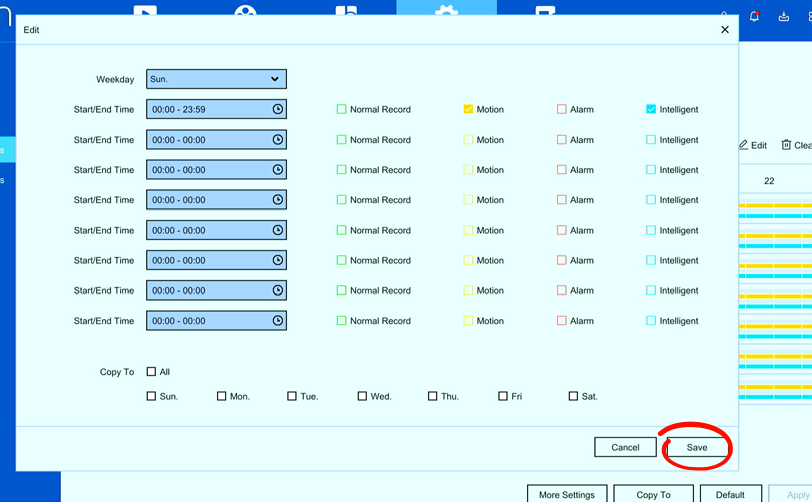The image size is (812, 502).
Task: Click the pencil Edit icon beside schedule
Action: [744, 145]
